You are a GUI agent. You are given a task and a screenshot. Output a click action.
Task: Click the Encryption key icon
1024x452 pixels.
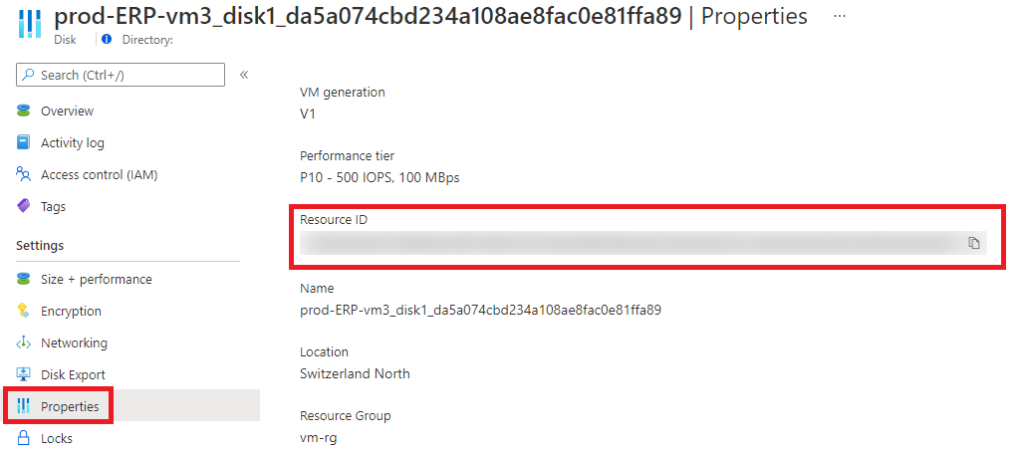point(24,311)
